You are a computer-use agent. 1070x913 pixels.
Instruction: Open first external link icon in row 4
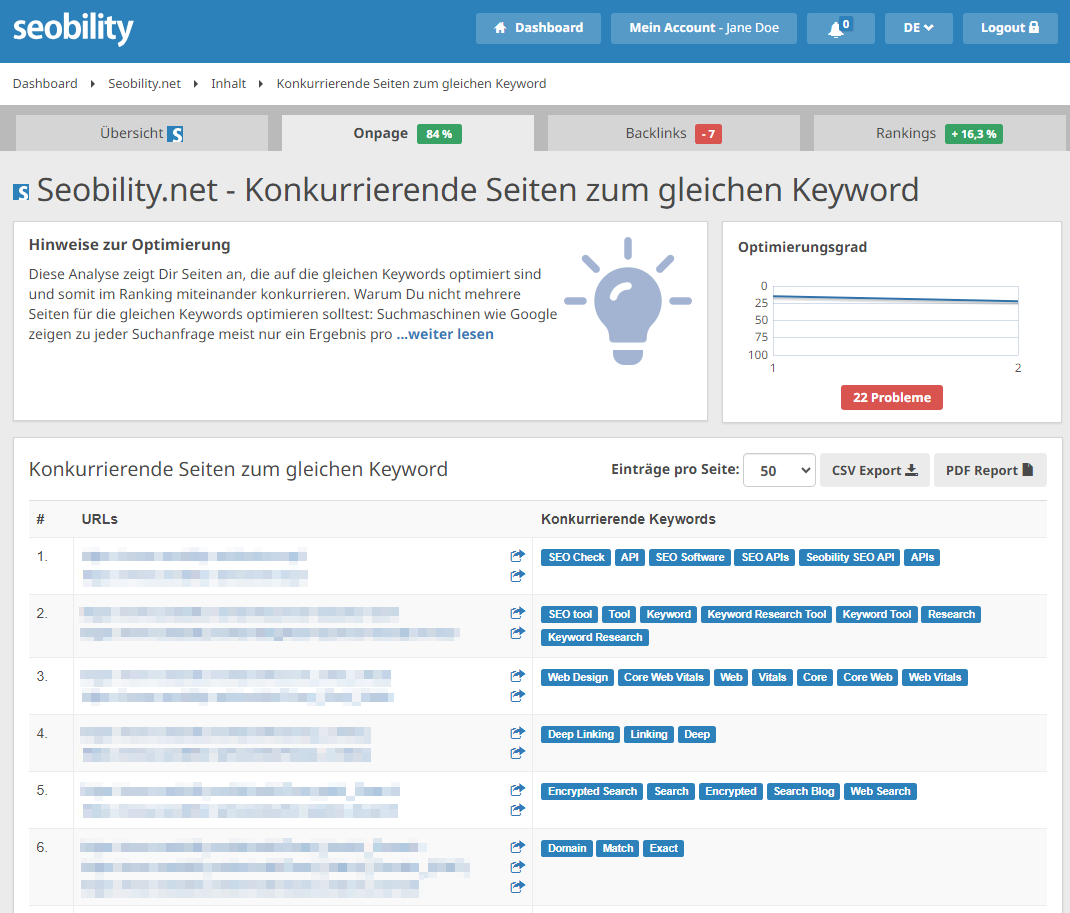[x=517, y=733]
